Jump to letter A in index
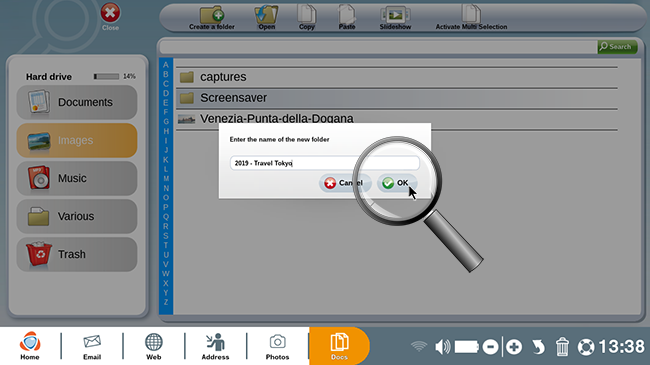The width and height of the screenshot is (650, 365). (166, 65)
